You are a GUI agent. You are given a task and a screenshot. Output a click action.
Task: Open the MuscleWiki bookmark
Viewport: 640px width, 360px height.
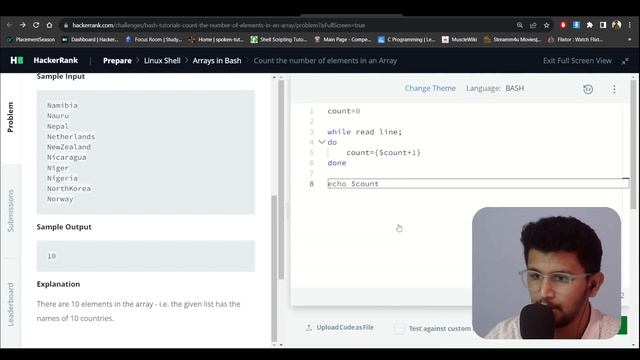460,40
